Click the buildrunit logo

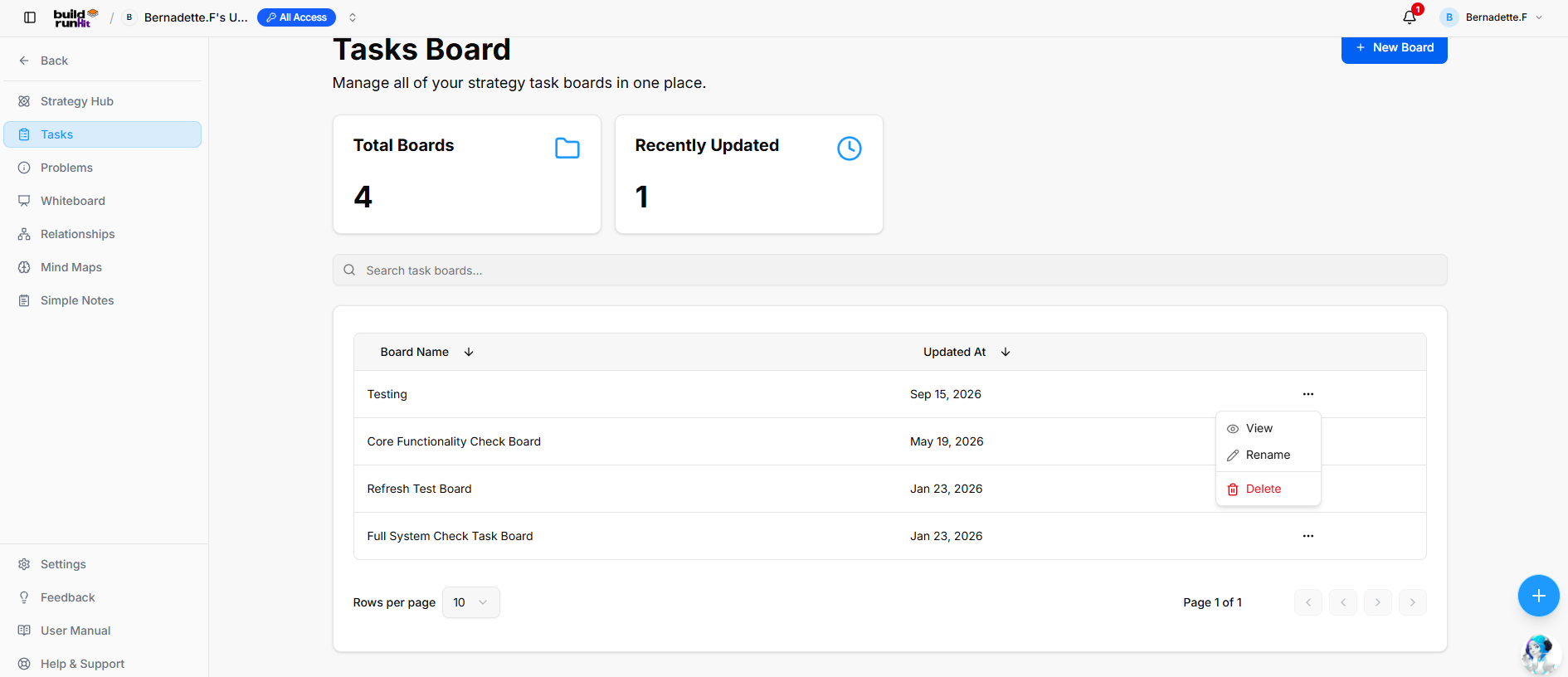point(75,17)
